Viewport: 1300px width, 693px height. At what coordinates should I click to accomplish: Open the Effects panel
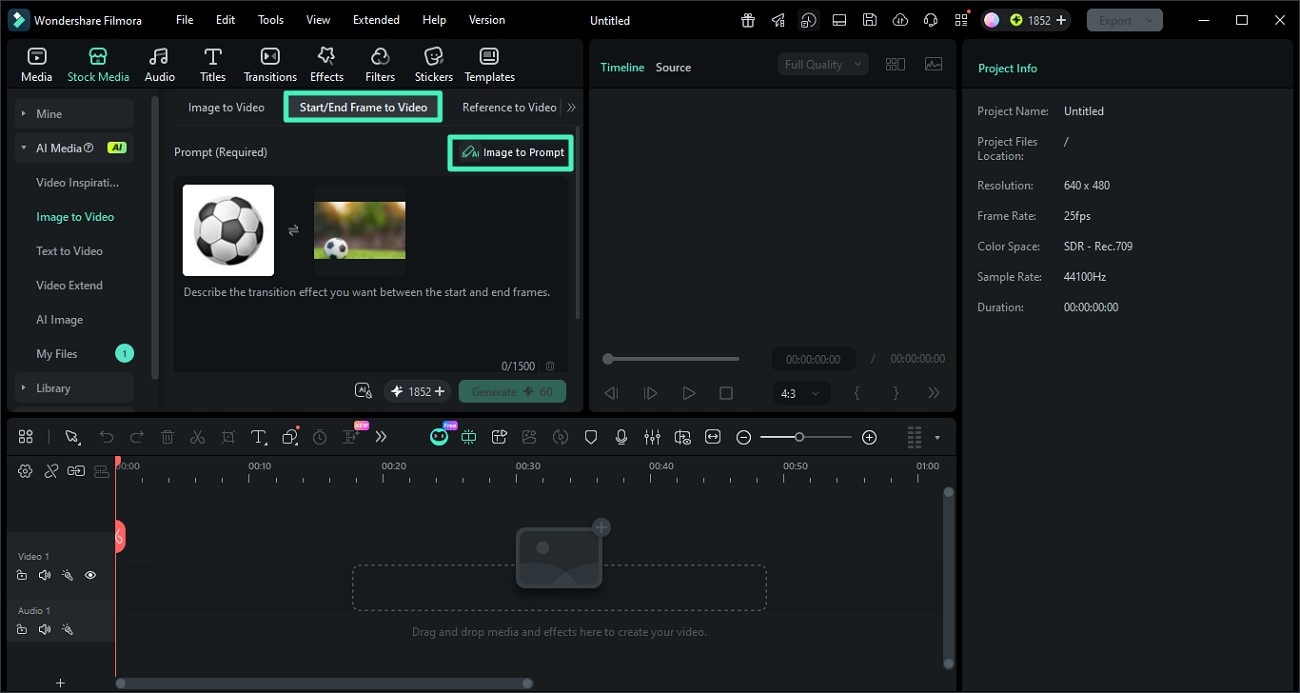point(326,63)
